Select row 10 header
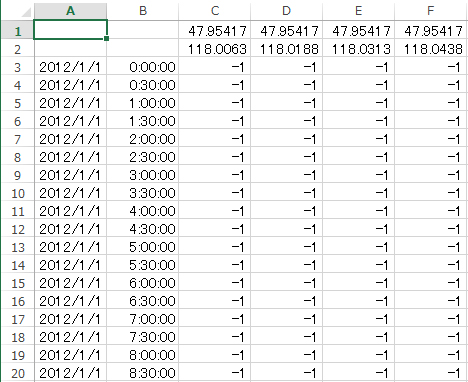Screen dimensions: 468x382 (17, 193)
